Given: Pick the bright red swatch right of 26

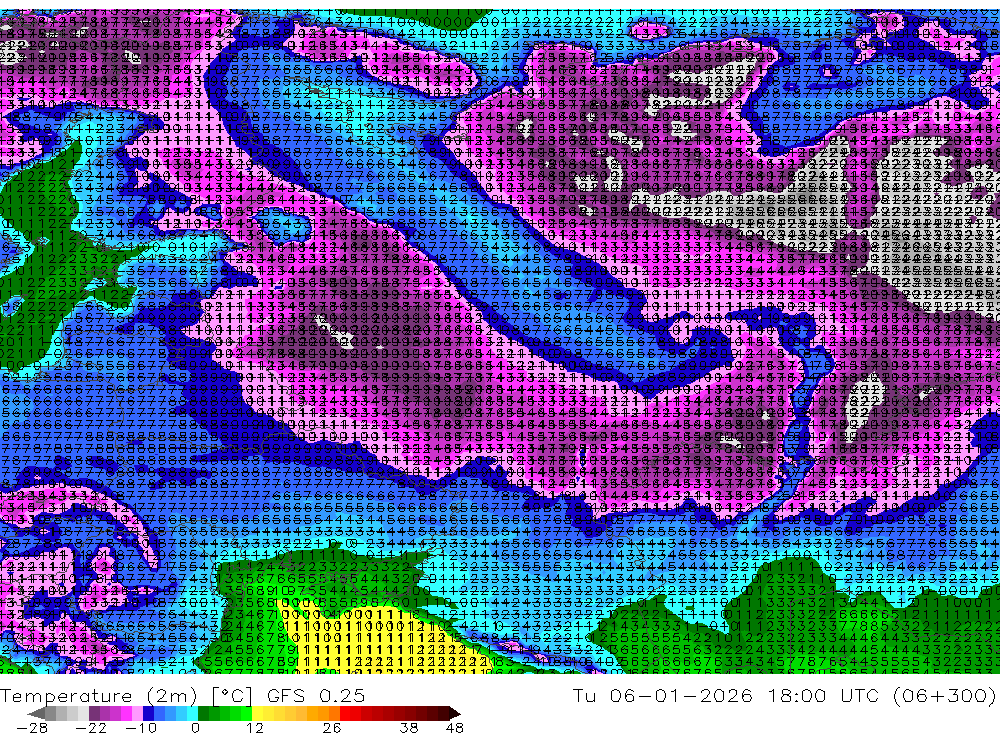Looking at the screenshot, I should click(345, 713).
